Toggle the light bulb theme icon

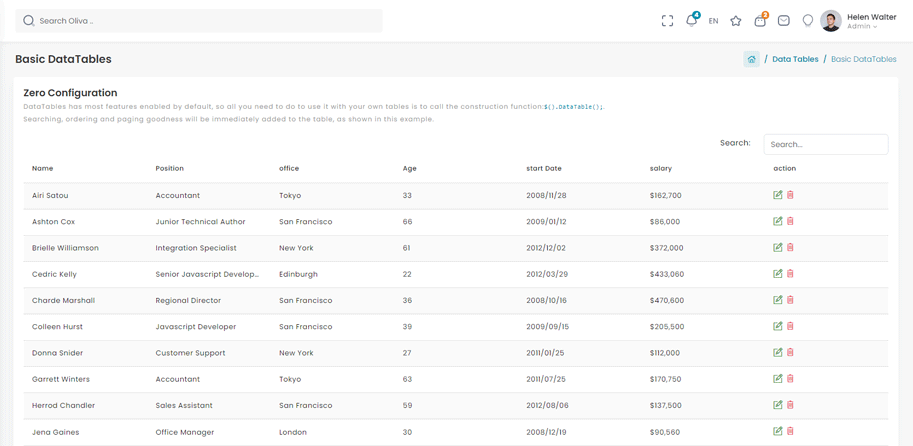tap(808, 21)
